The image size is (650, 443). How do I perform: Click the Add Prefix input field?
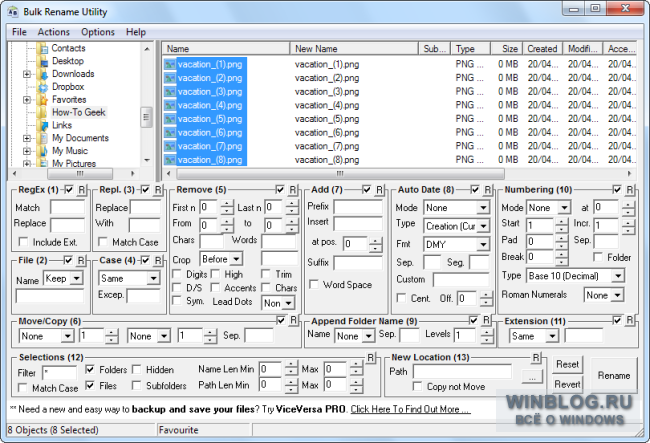[x=358, y=207]
